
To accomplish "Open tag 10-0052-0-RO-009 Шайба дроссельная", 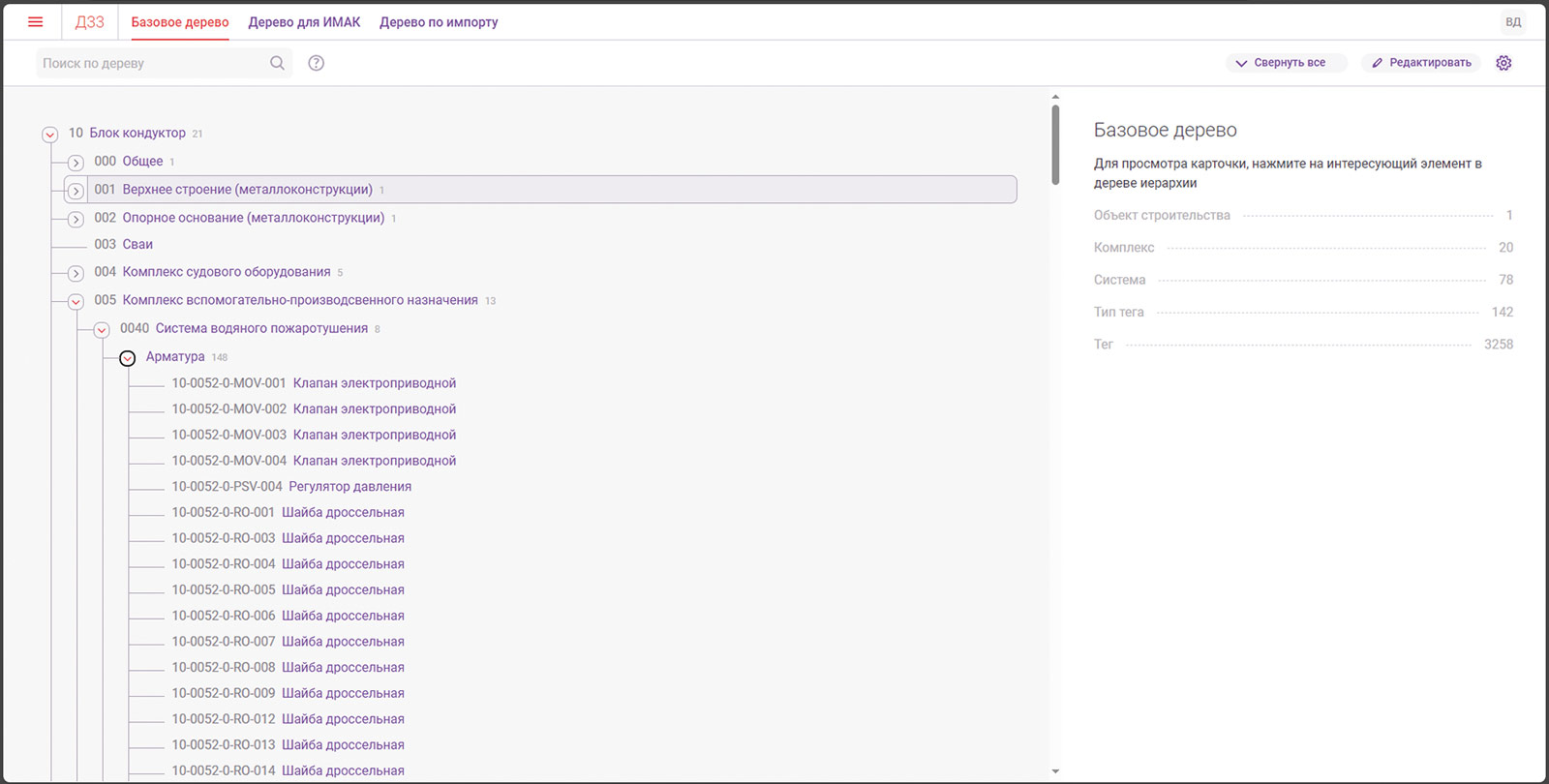I will click(x=288, y=693).
